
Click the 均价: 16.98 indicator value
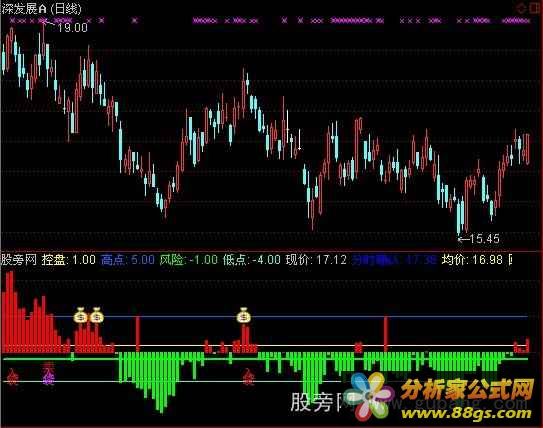(x=472, y=259)
